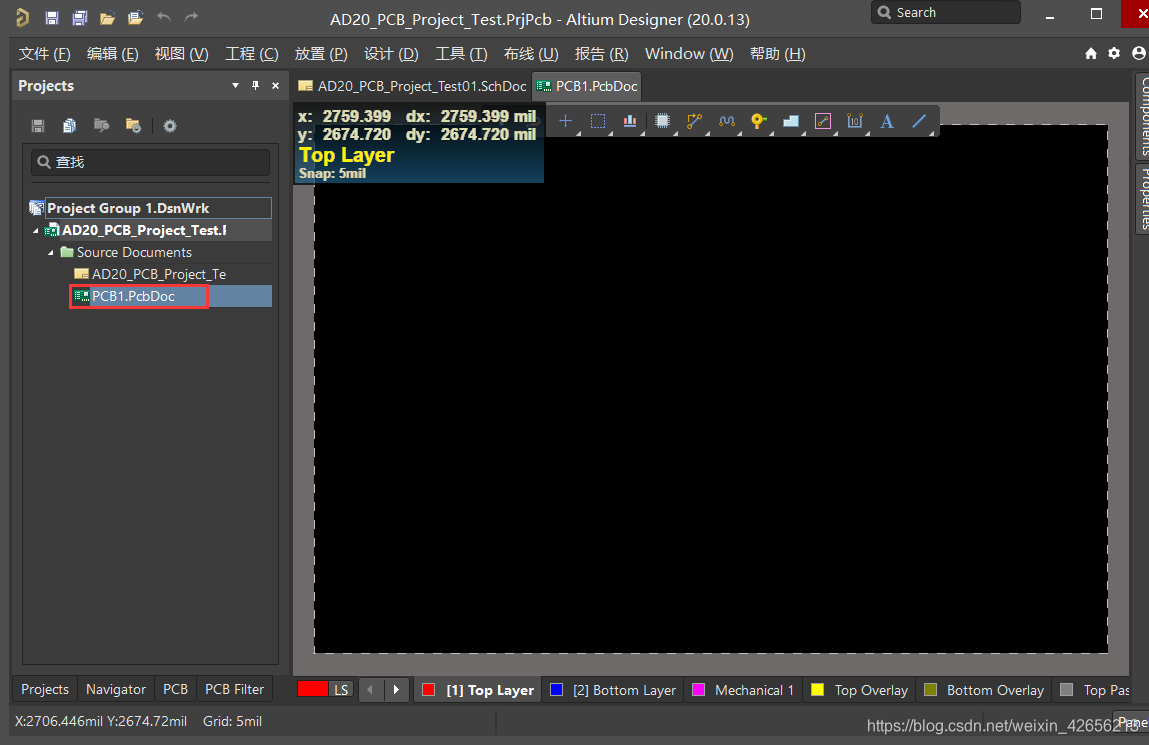Open the Components side panel tab
This screenshot has height=745, width=1149.
tap(1142, 115)
